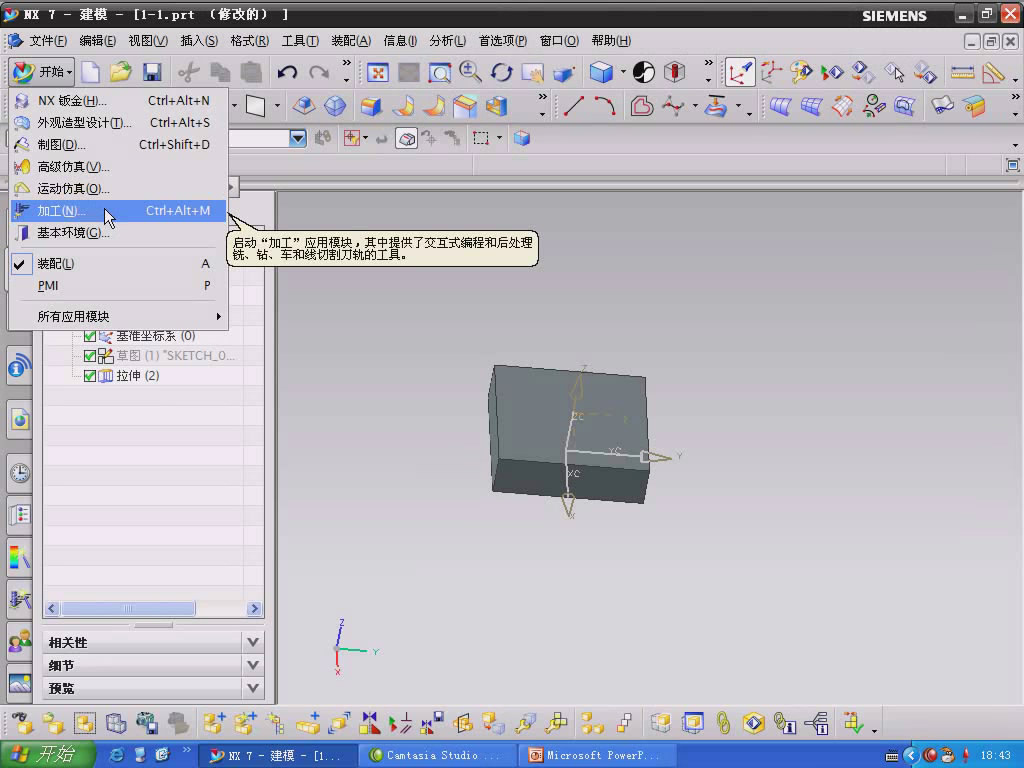Choose 高级仿真(V) module

(x=118, y=167)
